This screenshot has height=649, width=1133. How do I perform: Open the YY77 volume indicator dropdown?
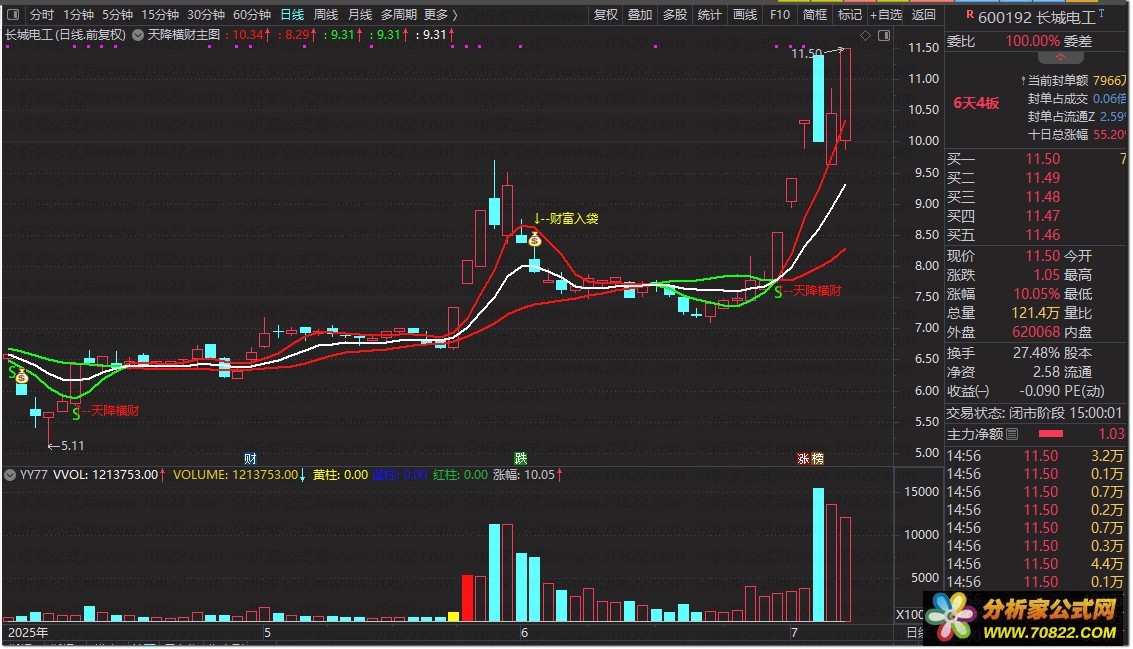coord(10,475)
